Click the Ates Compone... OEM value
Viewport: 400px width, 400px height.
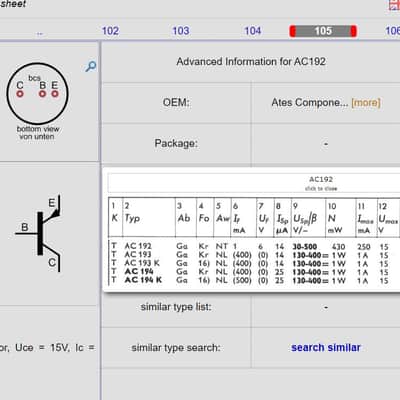(x=310, y=102)
